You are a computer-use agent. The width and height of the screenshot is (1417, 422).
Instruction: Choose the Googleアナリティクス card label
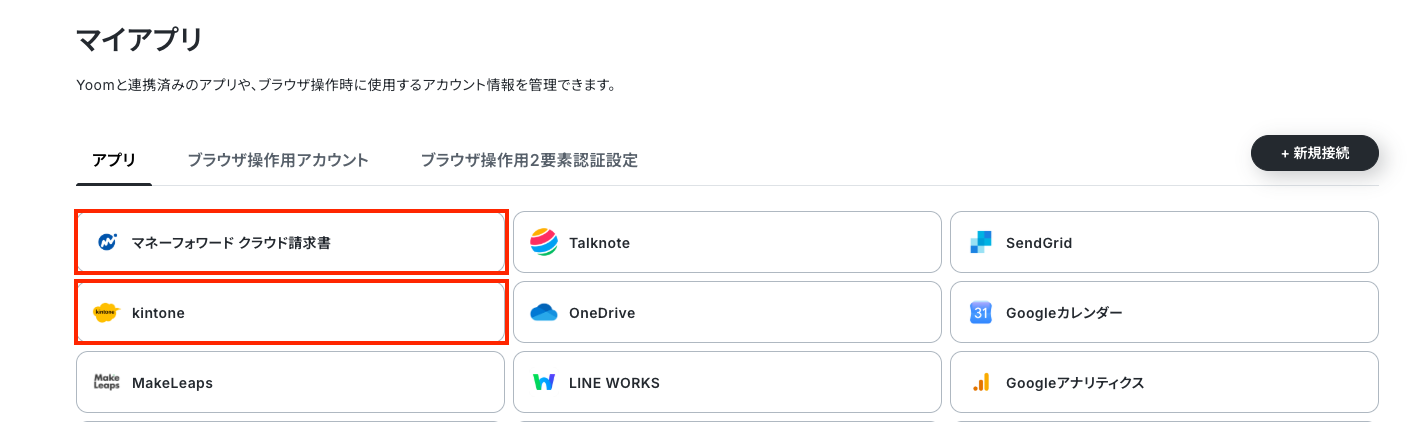tap(1075, 383)
